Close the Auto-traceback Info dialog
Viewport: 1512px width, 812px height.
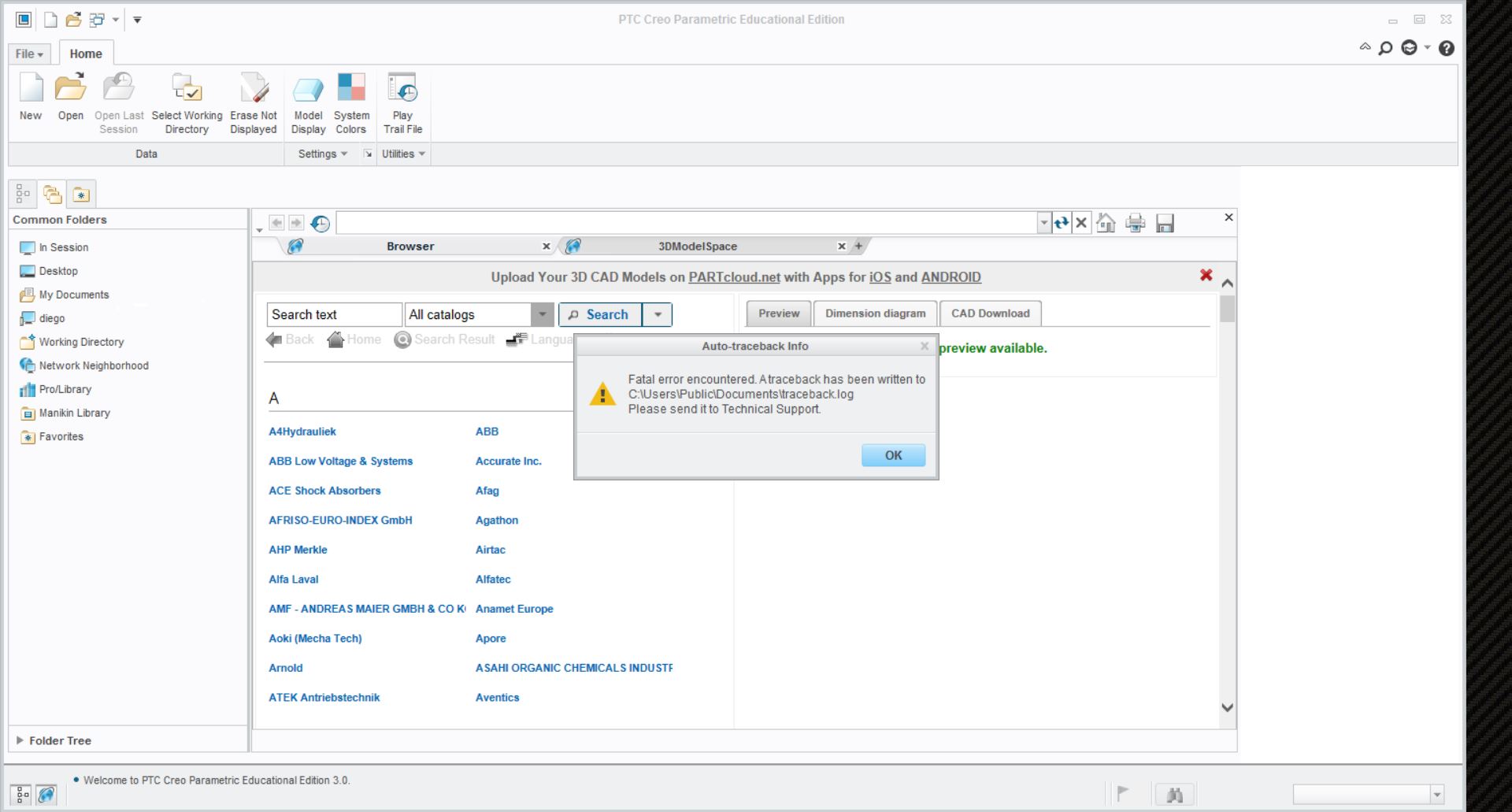925,346
